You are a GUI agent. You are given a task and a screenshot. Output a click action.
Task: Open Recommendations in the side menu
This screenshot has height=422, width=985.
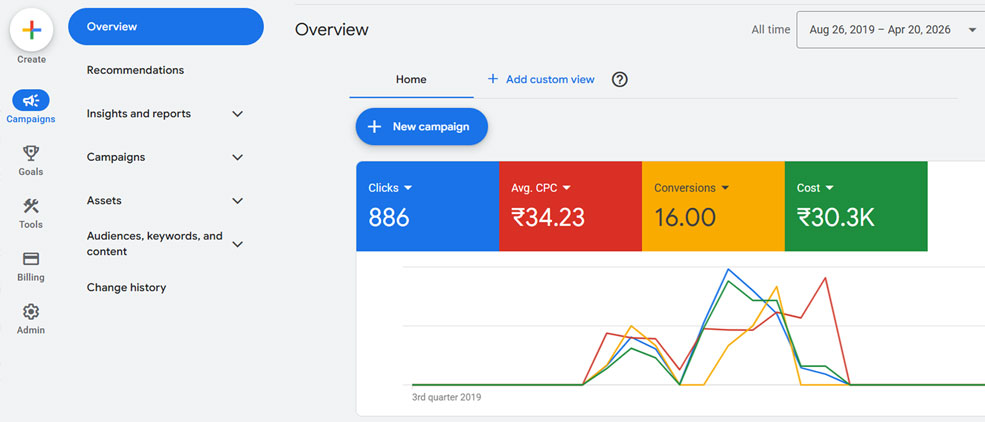[x=135, y=70]
